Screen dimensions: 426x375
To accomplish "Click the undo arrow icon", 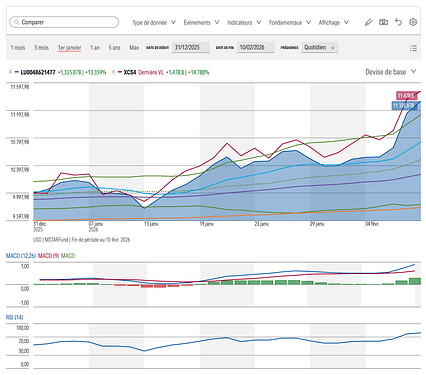I will (398, 22).
